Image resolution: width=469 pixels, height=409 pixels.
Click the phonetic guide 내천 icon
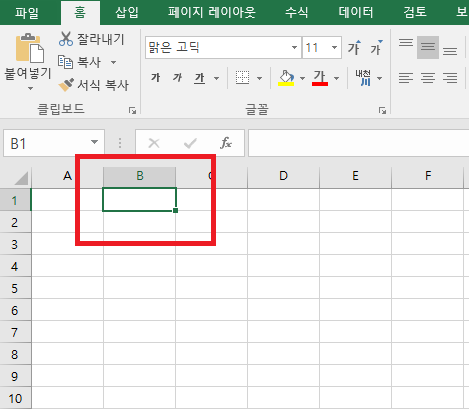363,78
